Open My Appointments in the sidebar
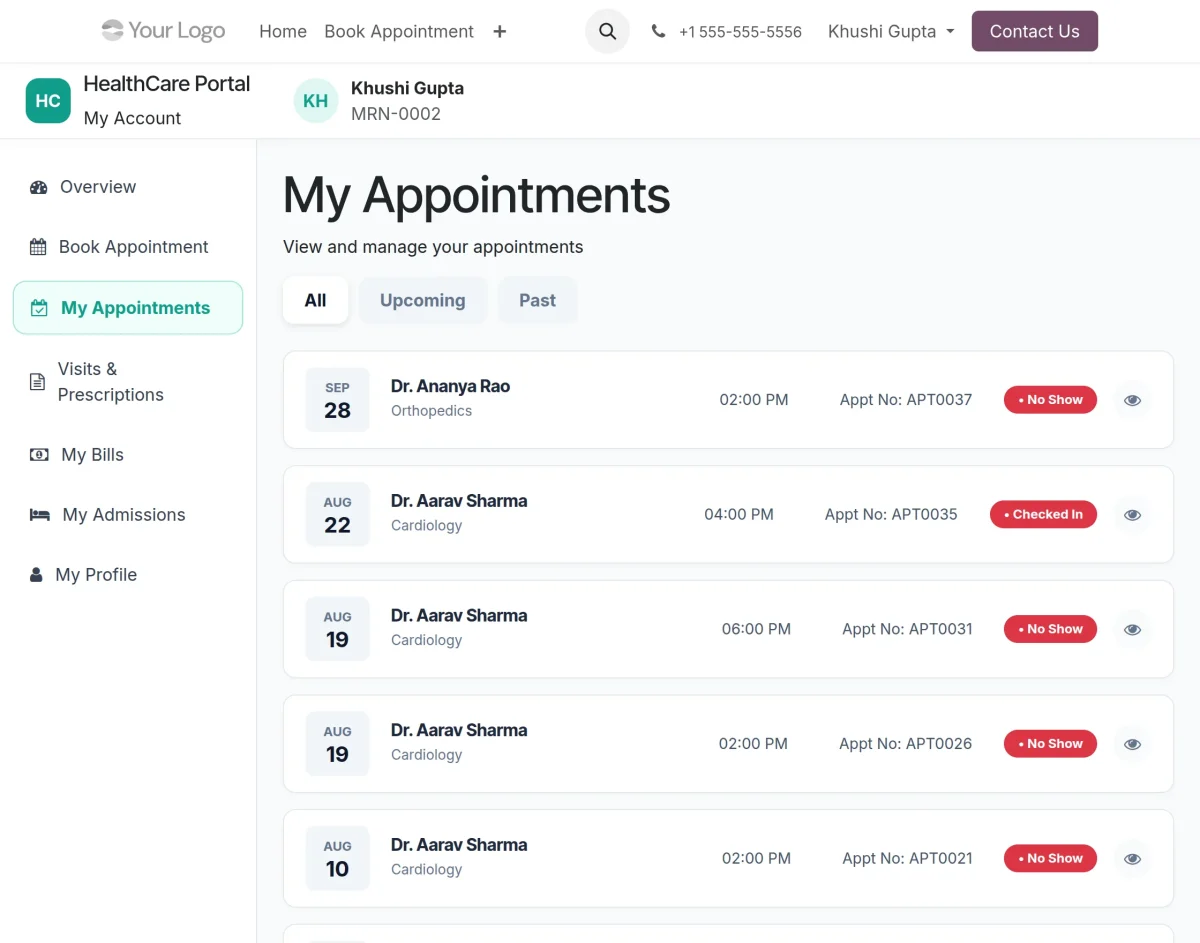Image resolution: width=1200 pixels, height=943 pixels. point(128,308)
